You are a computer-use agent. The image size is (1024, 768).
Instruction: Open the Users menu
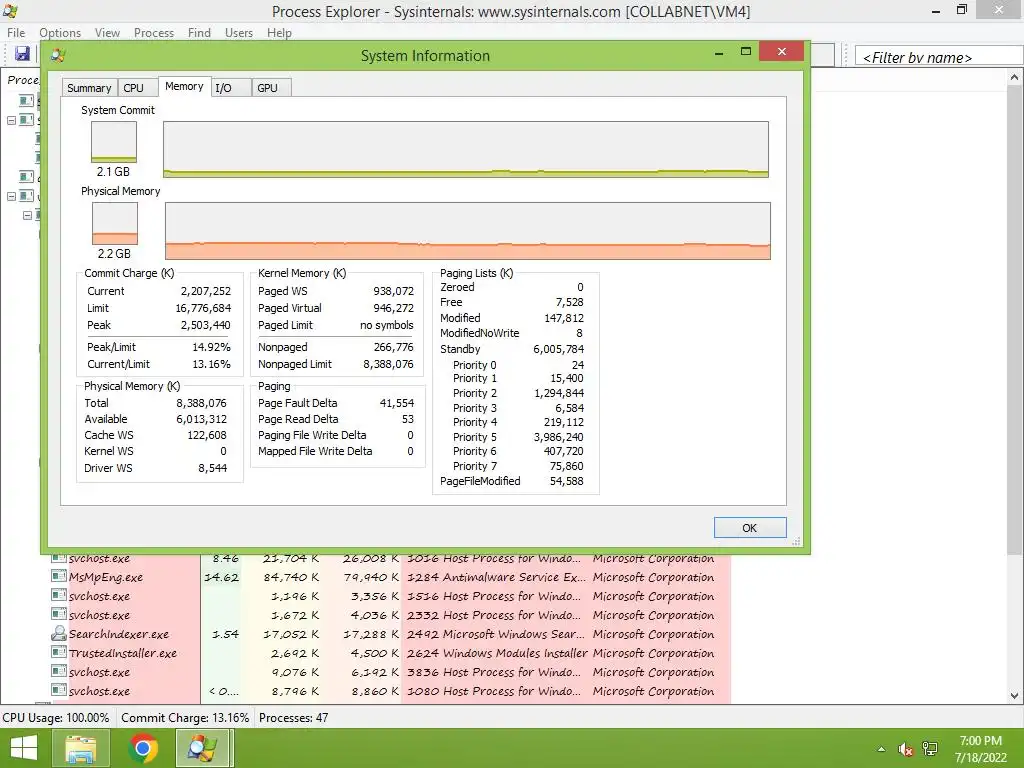[239, 33]
